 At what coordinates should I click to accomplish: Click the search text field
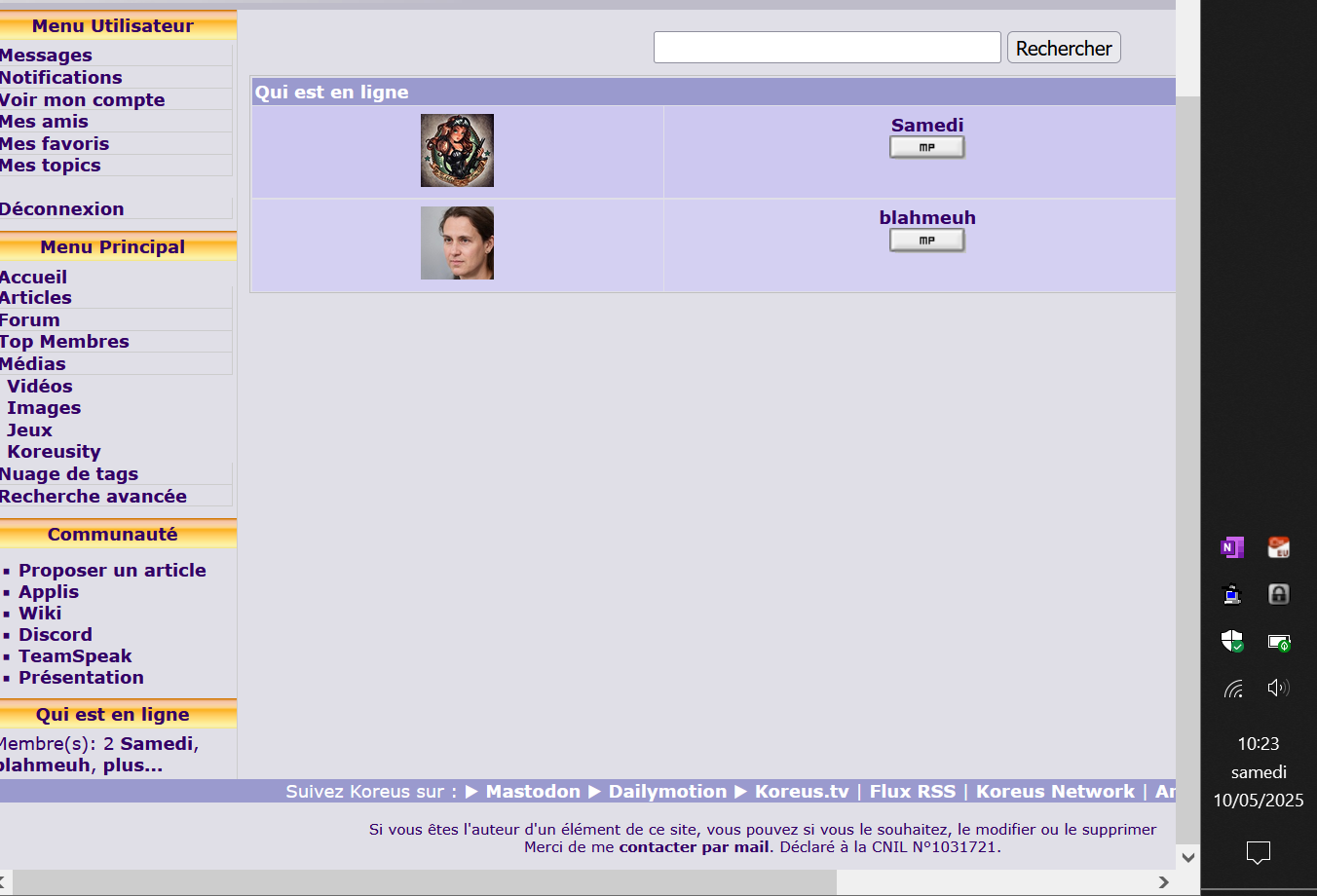pos(826,48)
